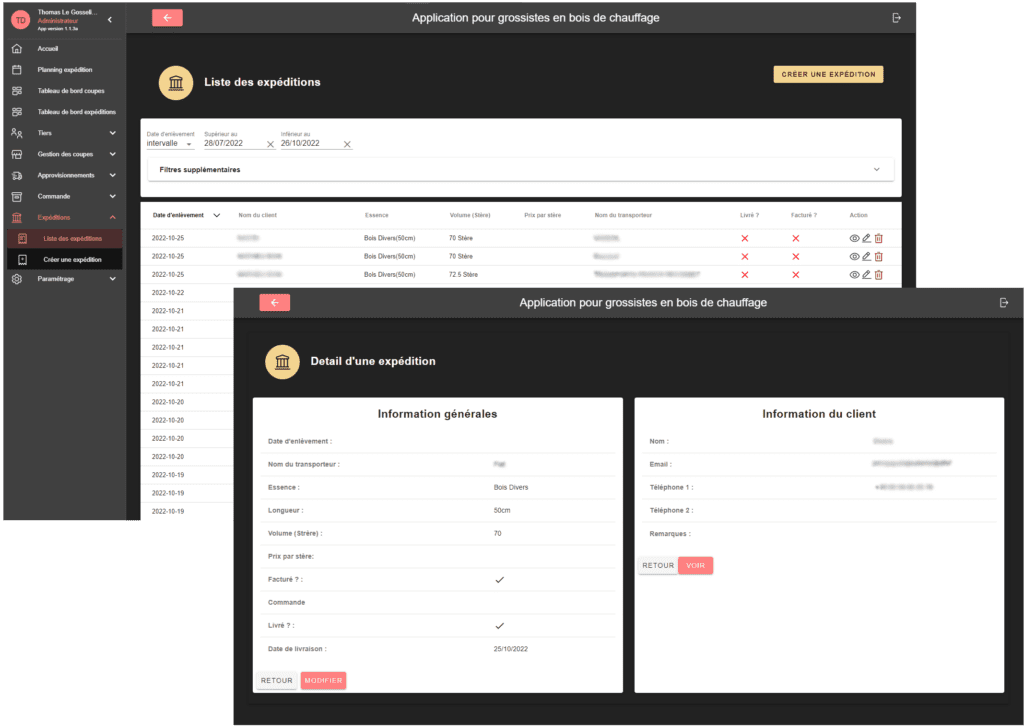Clear the 'Inférieur au' date with the X
The height and width of the screenshot is (726, 1024).
pyautogui.click(x=347, y=144)
